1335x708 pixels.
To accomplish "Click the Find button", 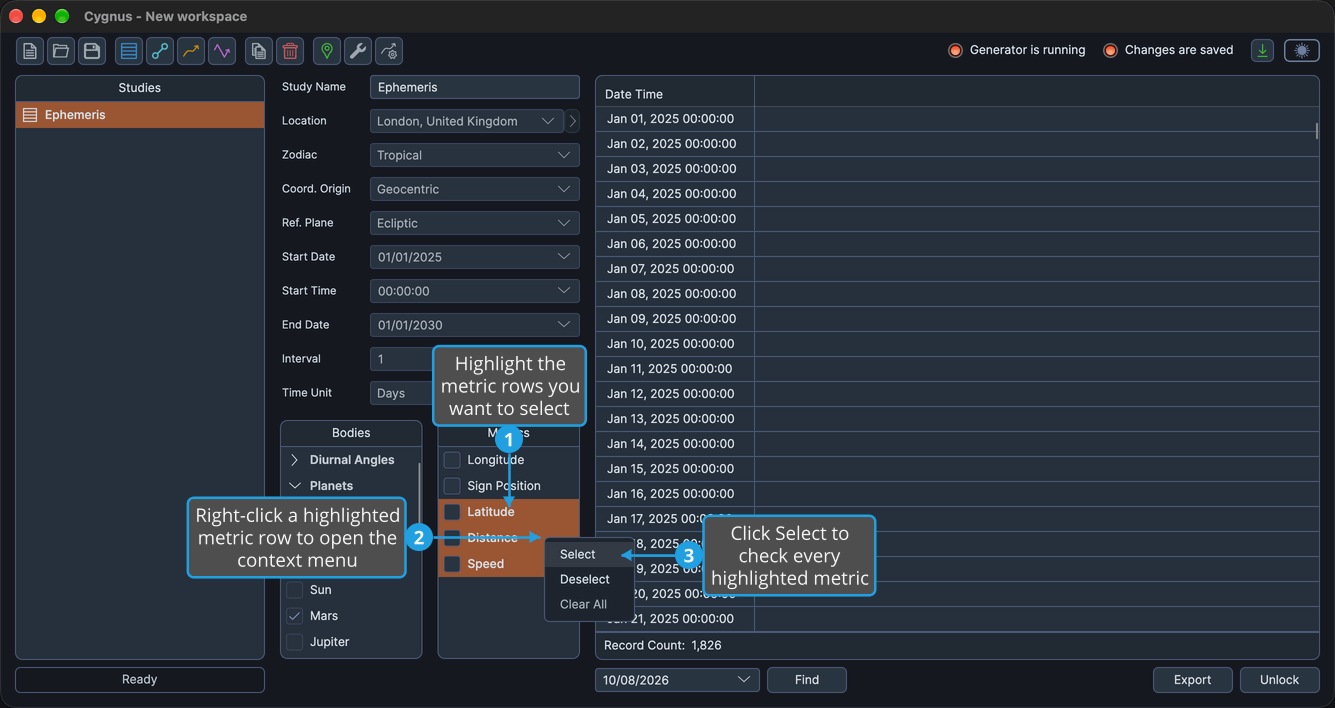I will click(807, 680).
